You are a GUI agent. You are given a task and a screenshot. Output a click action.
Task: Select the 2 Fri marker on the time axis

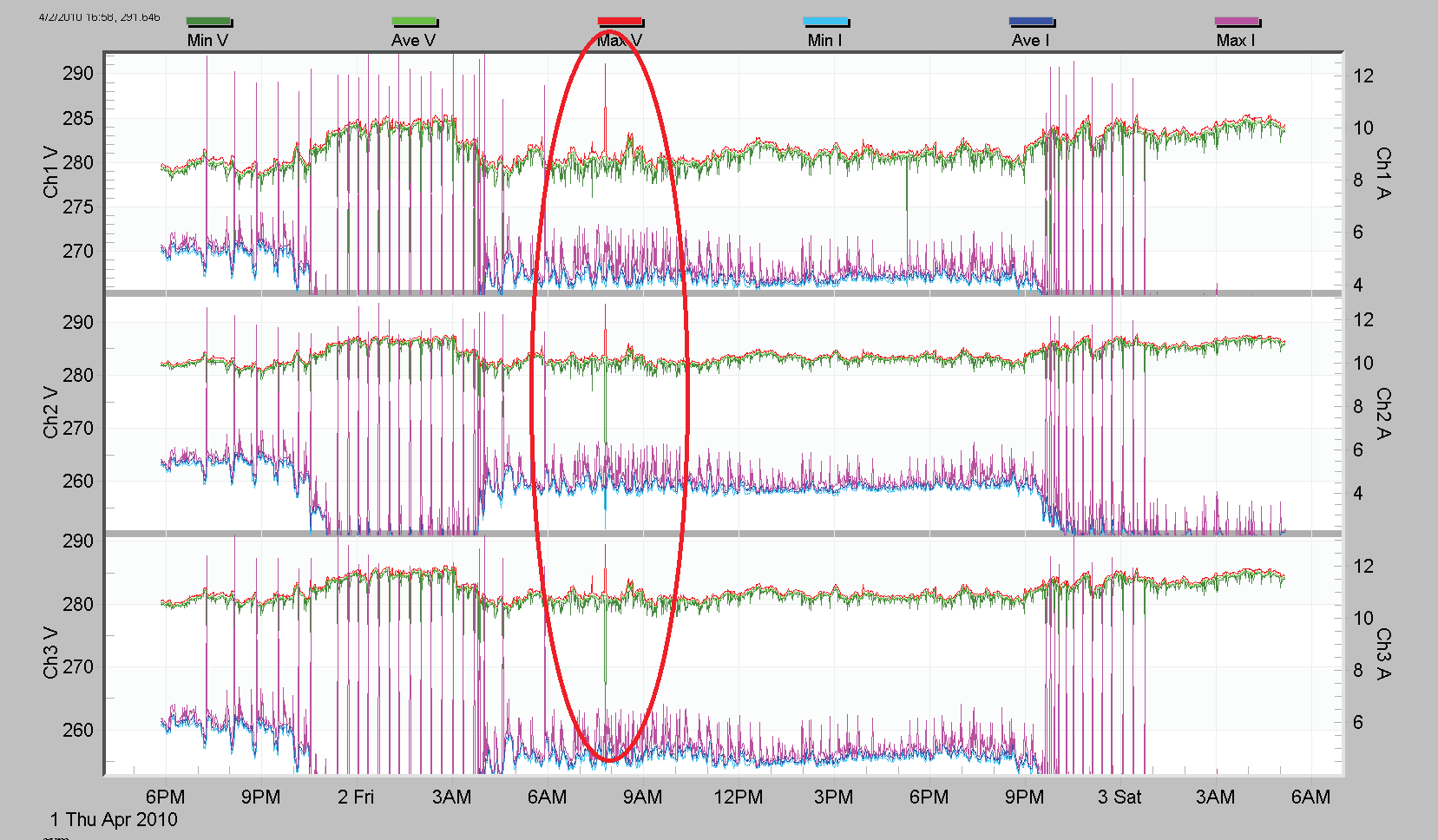[x=357, y=796]
